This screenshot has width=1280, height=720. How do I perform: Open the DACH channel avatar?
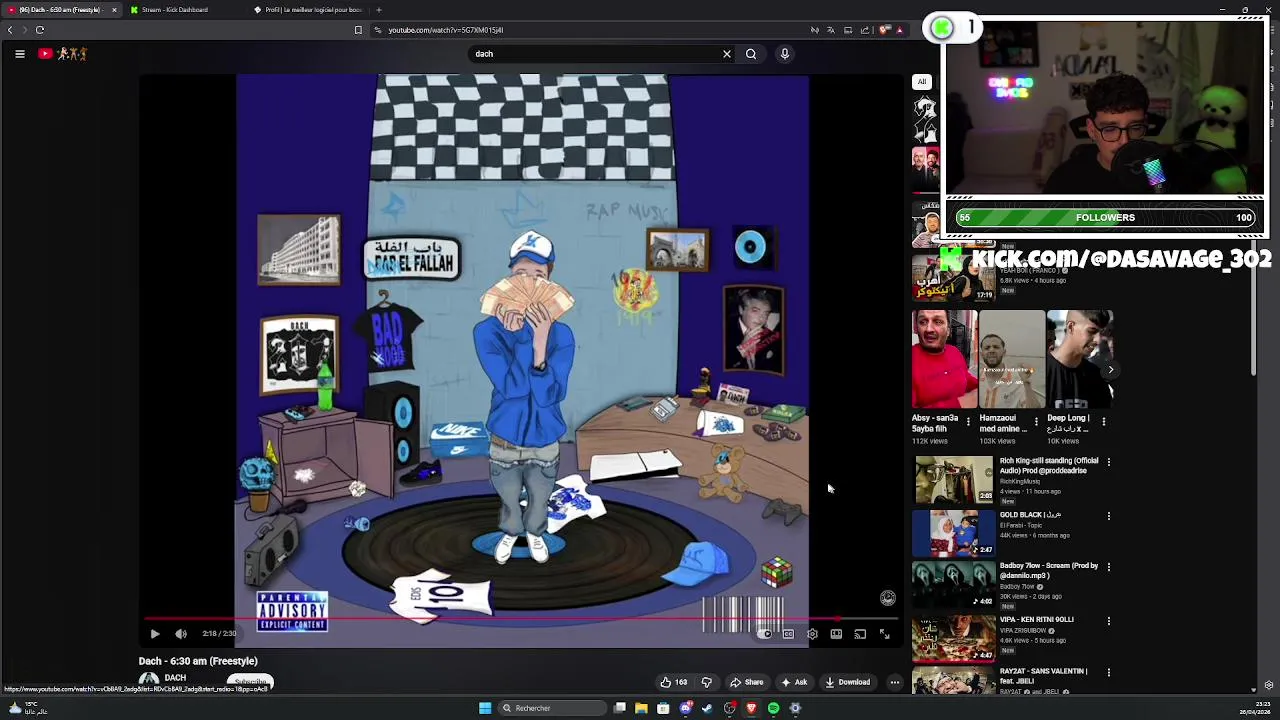pos(149,680)
